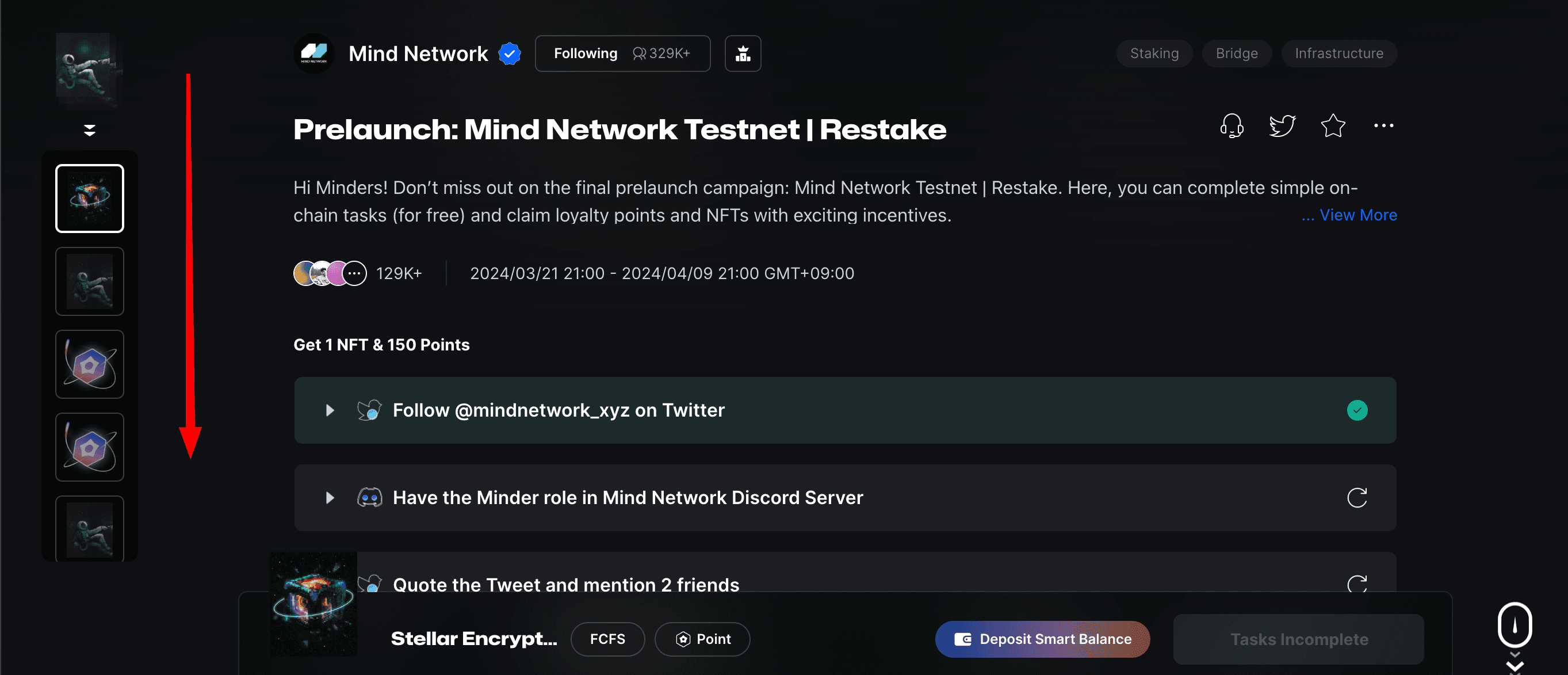Open the Mind Network logo avatar
This screenshot has width=1568, height=675.
coord(314,54)
